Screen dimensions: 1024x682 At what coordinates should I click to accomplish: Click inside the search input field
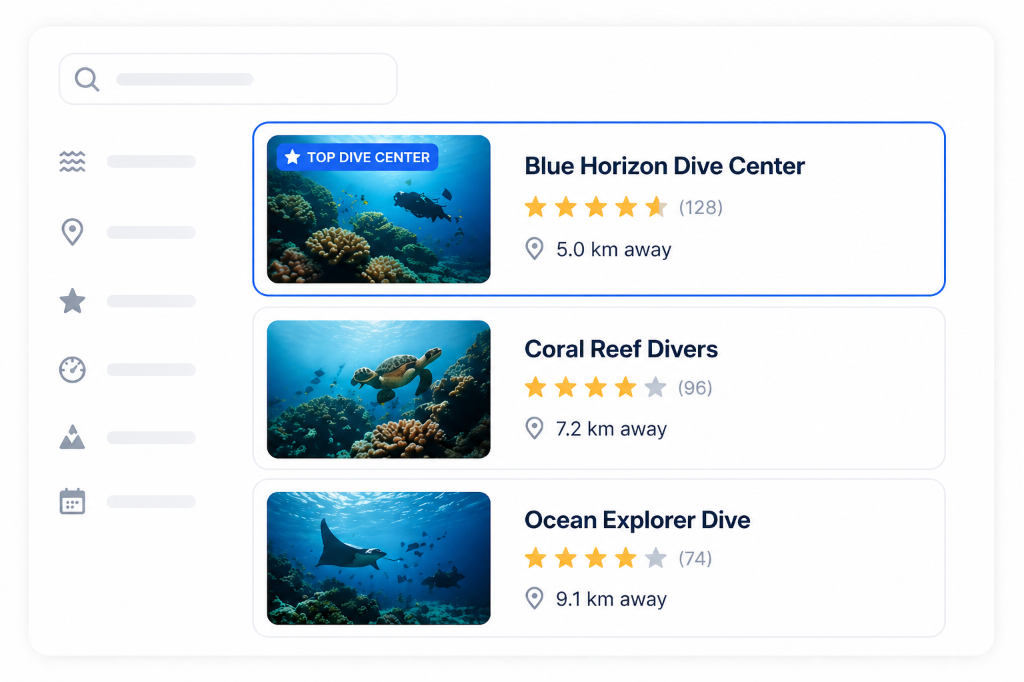coord(240,79)
